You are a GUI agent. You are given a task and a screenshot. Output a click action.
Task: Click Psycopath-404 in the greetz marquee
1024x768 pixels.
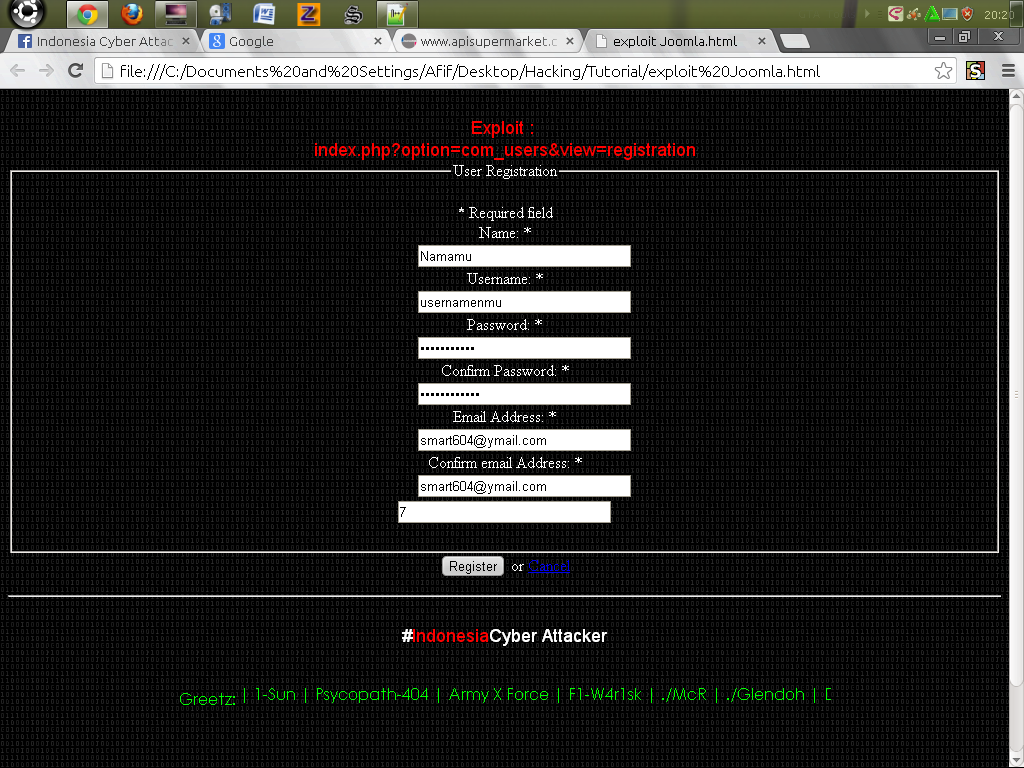pos(372,694)
